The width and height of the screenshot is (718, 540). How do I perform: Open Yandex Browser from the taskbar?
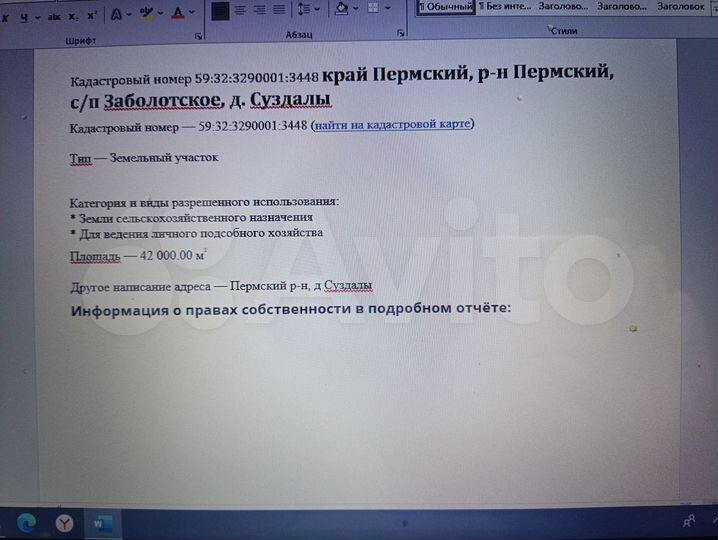click(65, 523)
